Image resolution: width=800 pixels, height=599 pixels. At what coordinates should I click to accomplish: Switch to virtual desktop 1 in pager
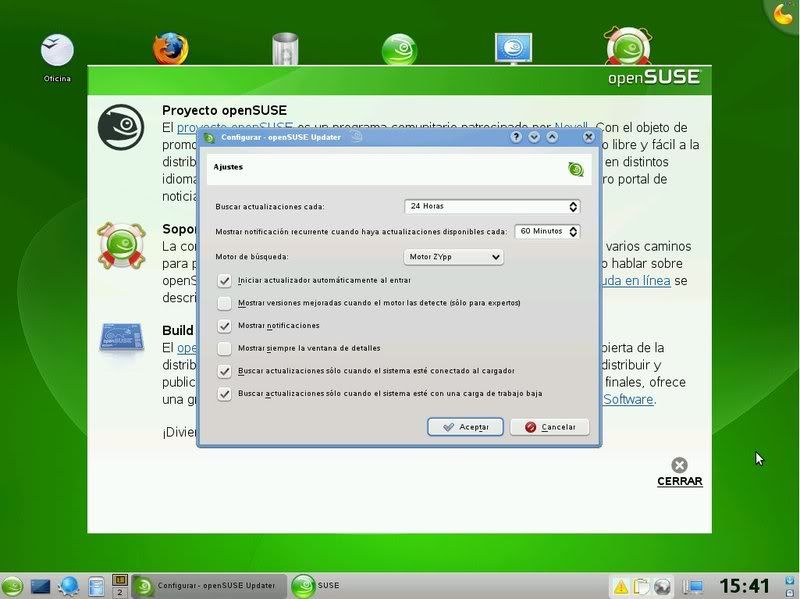120,580
